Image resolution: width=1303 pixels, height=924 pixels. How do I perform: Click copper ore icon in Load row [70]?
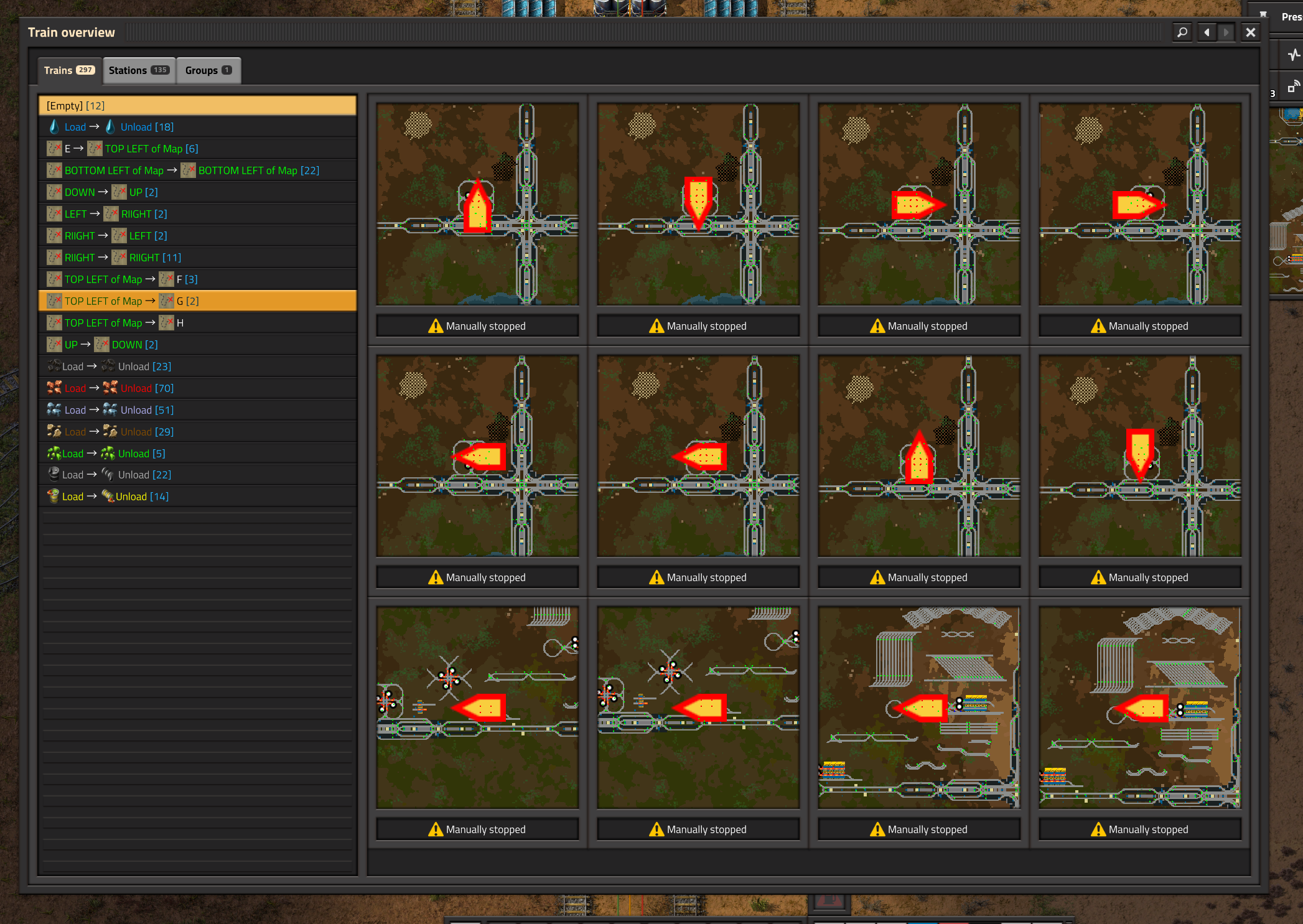coord(54,388)
